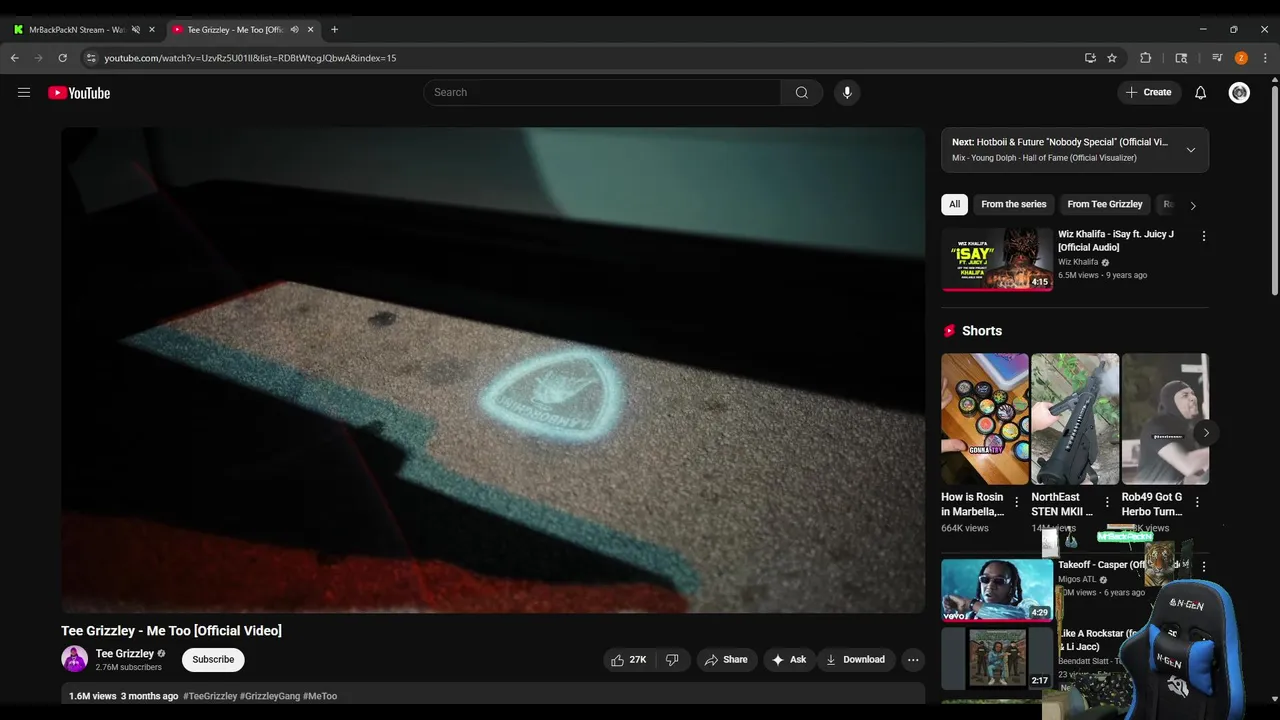Open the #GrizzleyGang hashtag

270,696
